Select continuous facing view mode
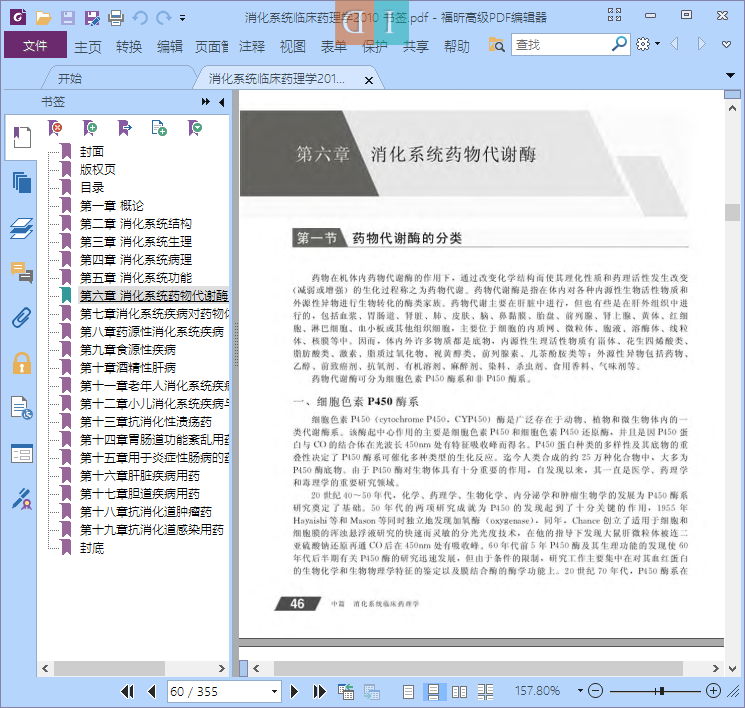 pos(485,692)
